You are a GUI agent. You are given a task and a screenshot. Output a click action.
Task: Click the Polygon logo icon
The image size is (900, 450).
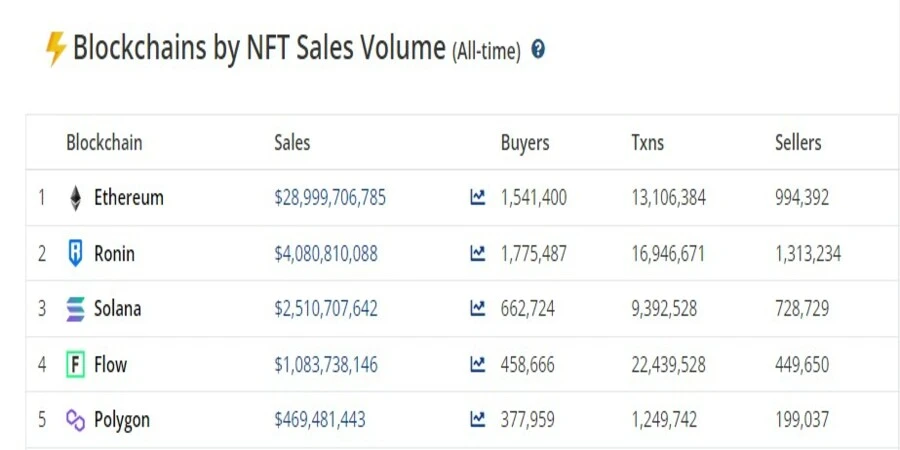click(x=76, y=420)
